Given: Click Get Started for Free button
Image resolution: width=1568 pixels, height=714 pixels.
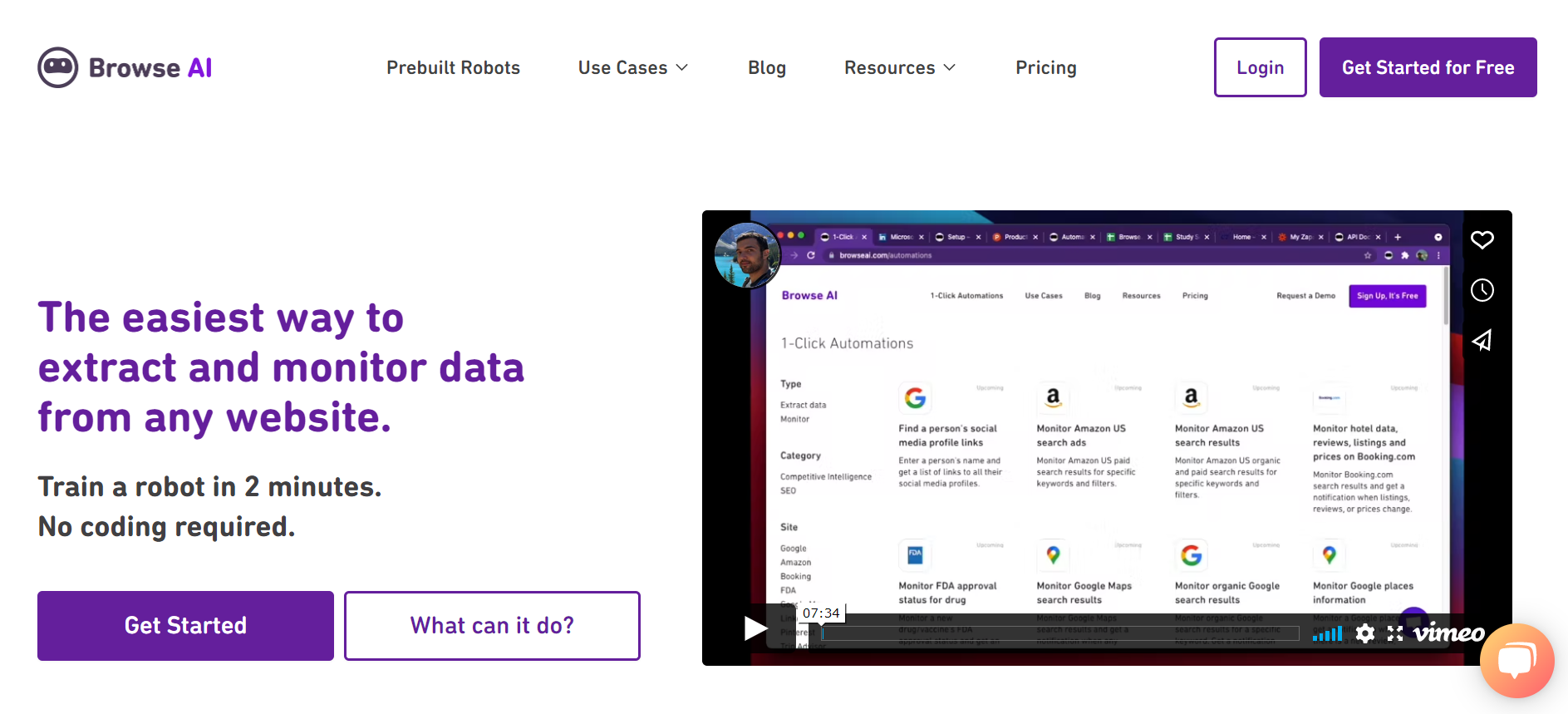Looking at the screenshot, I should [1428, 67].
